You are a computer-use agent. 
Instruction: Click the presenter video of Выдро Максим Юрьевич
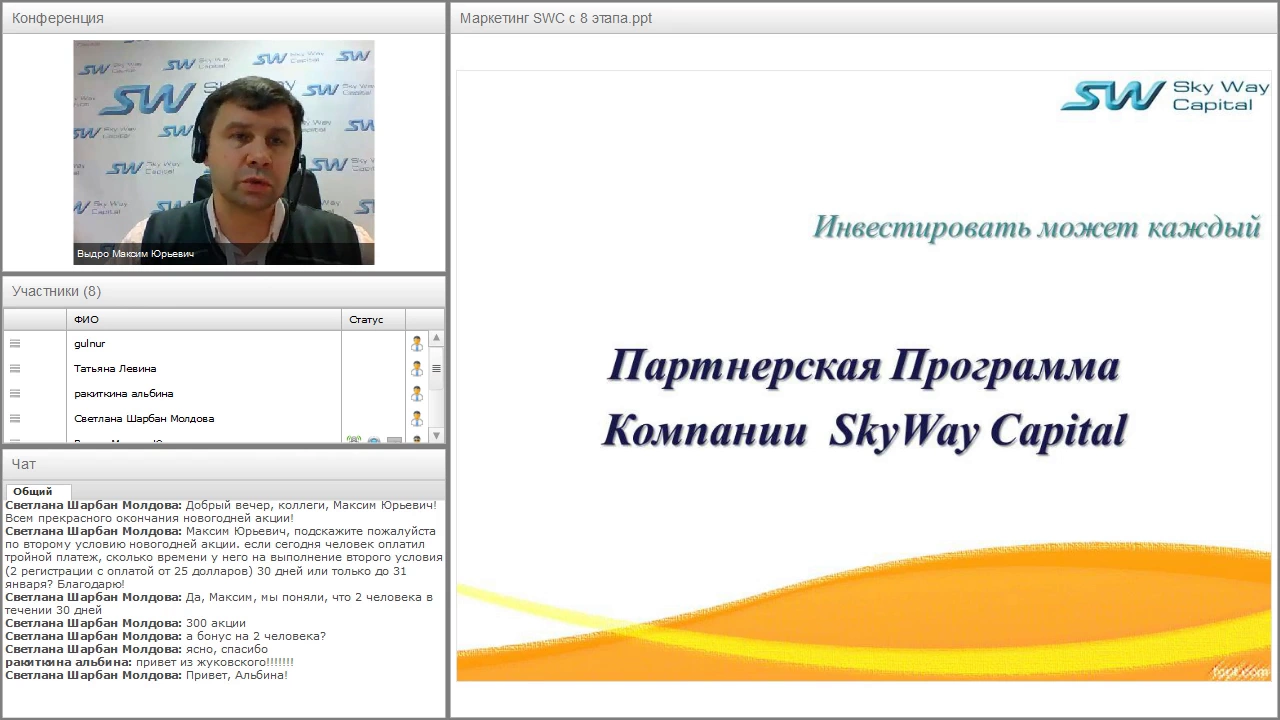[224, 152]
